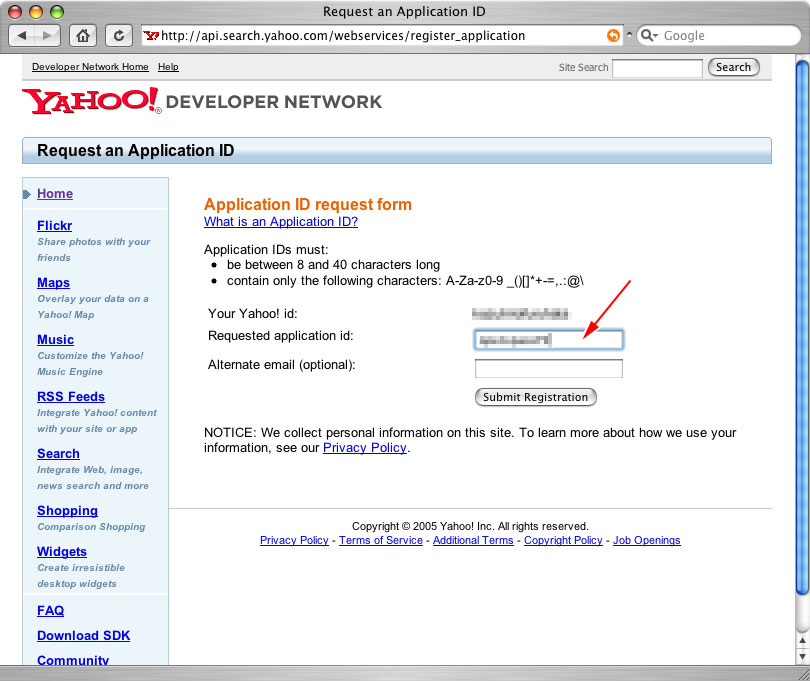Open the Flickr sidebar link
Screen dimensions: 810x681
(54, 226)
